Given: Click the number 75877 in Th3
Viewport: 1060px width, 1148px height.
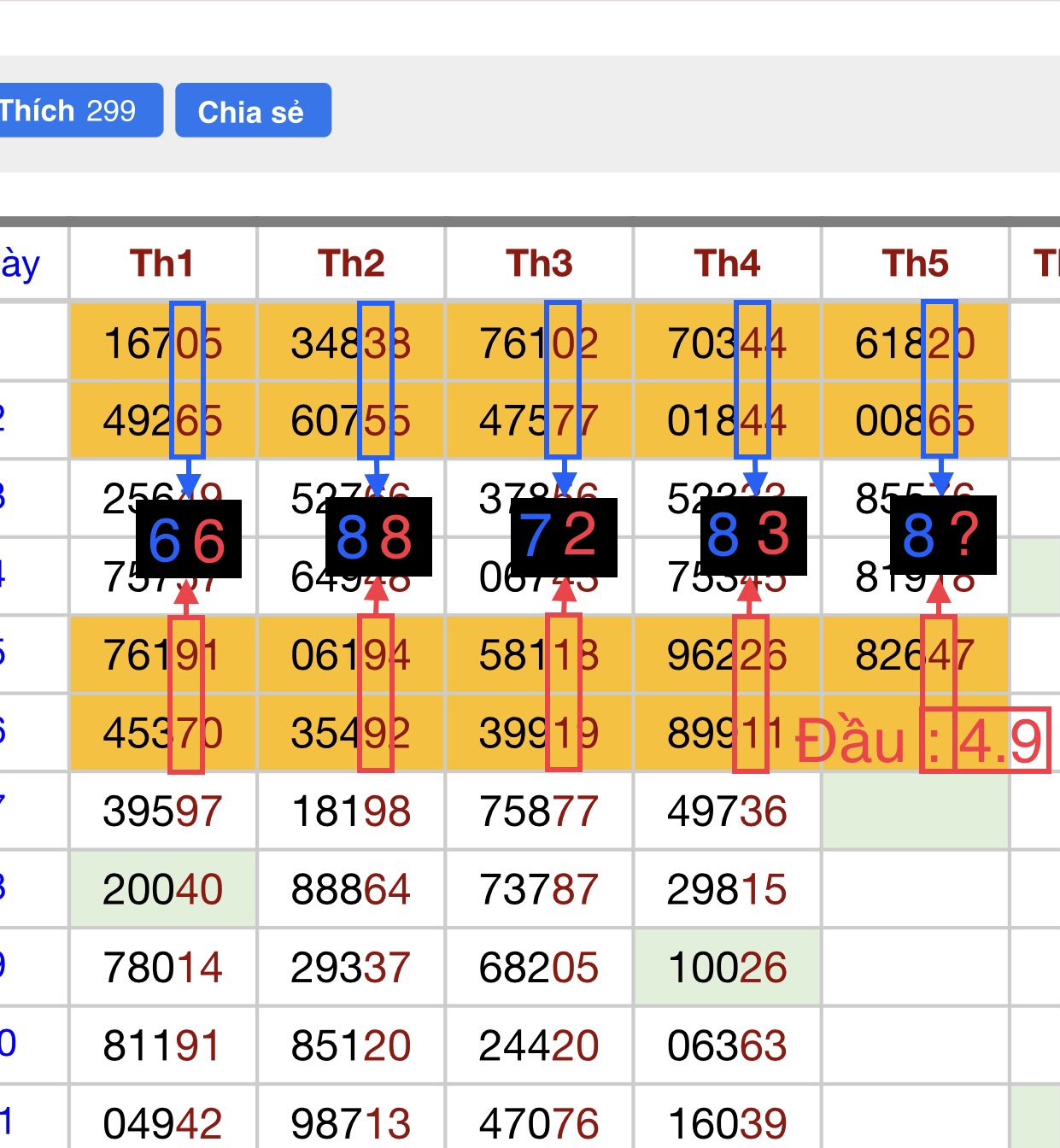Looking at the screenshot, I should click(539, 811).
